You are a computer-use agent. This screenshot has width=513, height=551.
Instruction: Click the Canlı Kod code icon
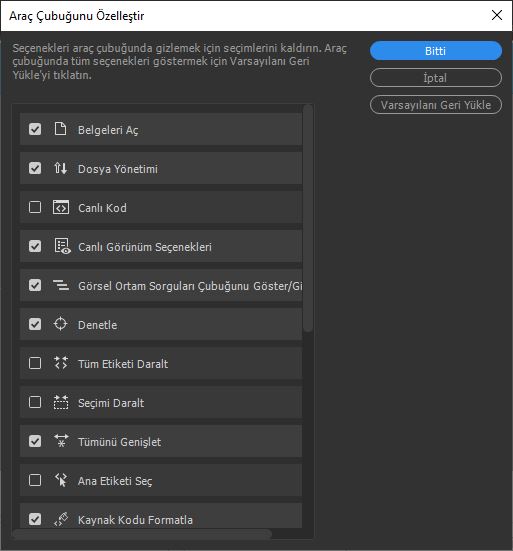[x=61, y=207]
